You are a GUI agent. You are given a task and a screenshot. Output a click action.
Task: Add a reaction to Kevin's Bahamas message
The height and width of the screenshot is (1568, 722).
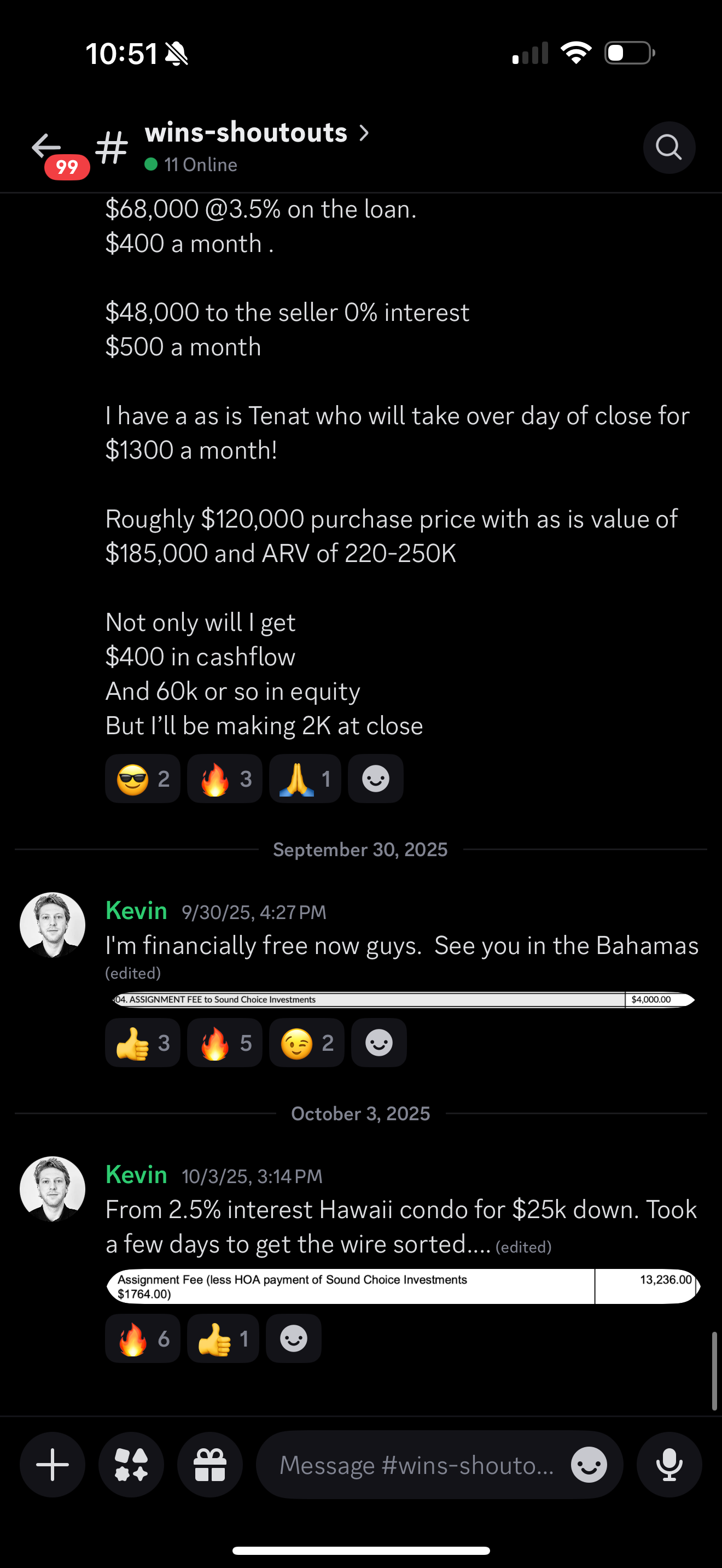(x=379, y=1042)
